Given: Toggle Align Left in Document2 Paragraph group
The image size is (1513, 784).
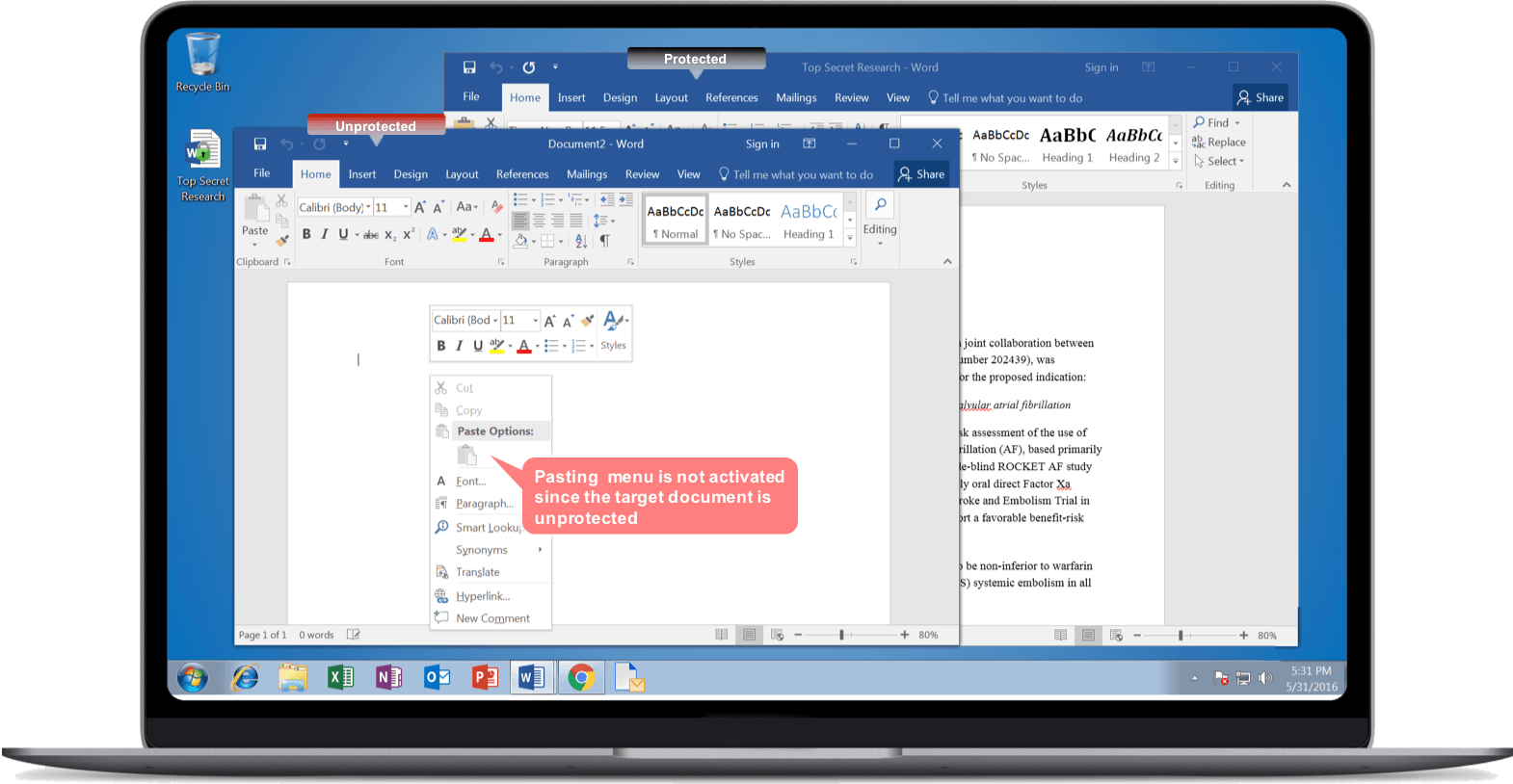Looking at the screenshot, I should 520,221.
